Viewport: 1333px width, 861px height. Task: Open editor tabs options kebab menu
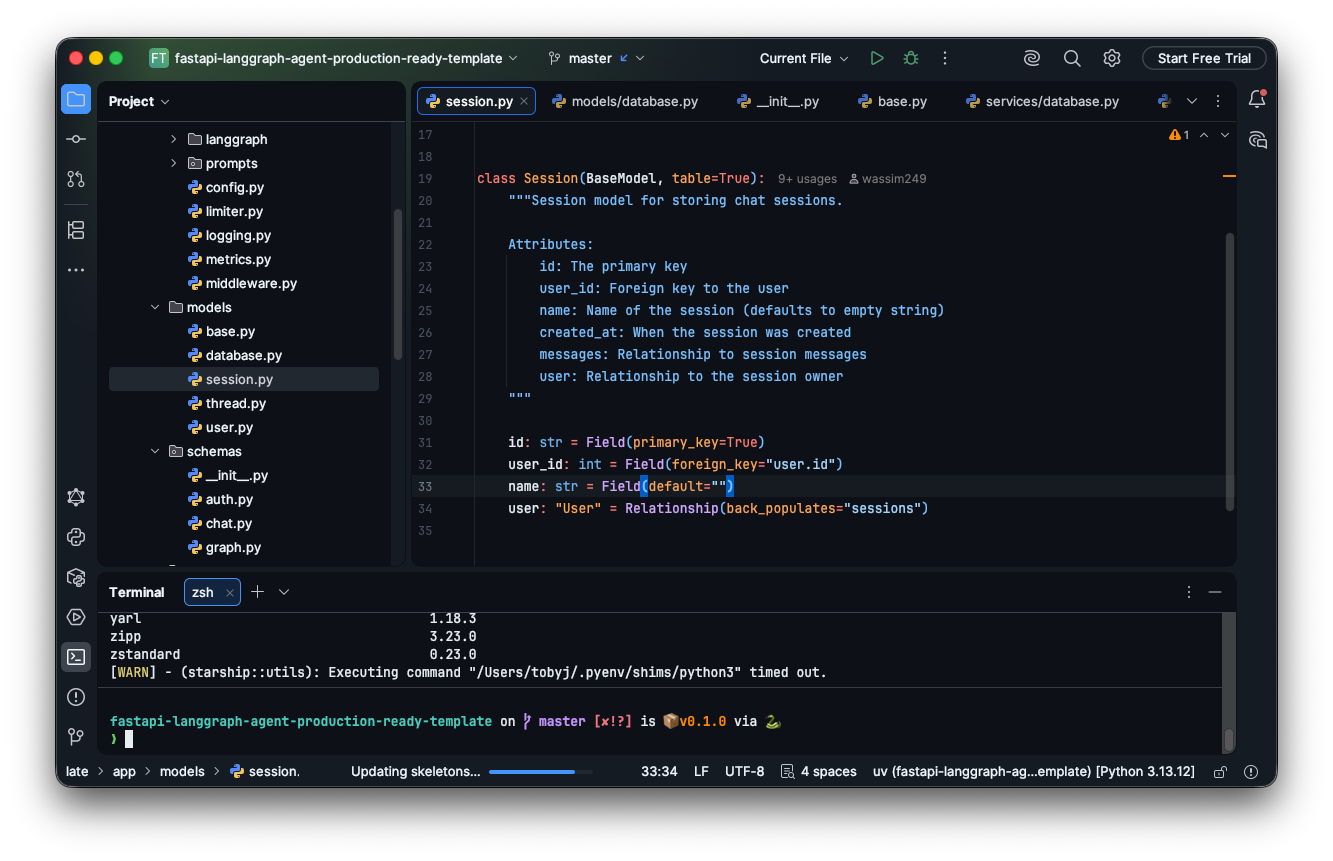pyautogui.click(x=1218, y=101)
